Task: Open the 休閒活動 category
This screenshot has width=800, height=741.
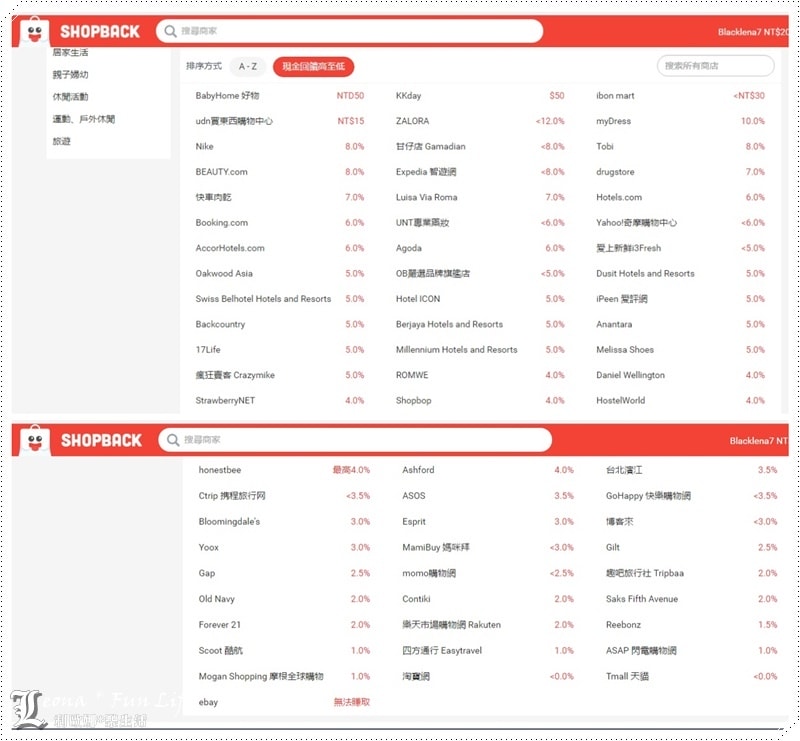Action: pos(70,97)
